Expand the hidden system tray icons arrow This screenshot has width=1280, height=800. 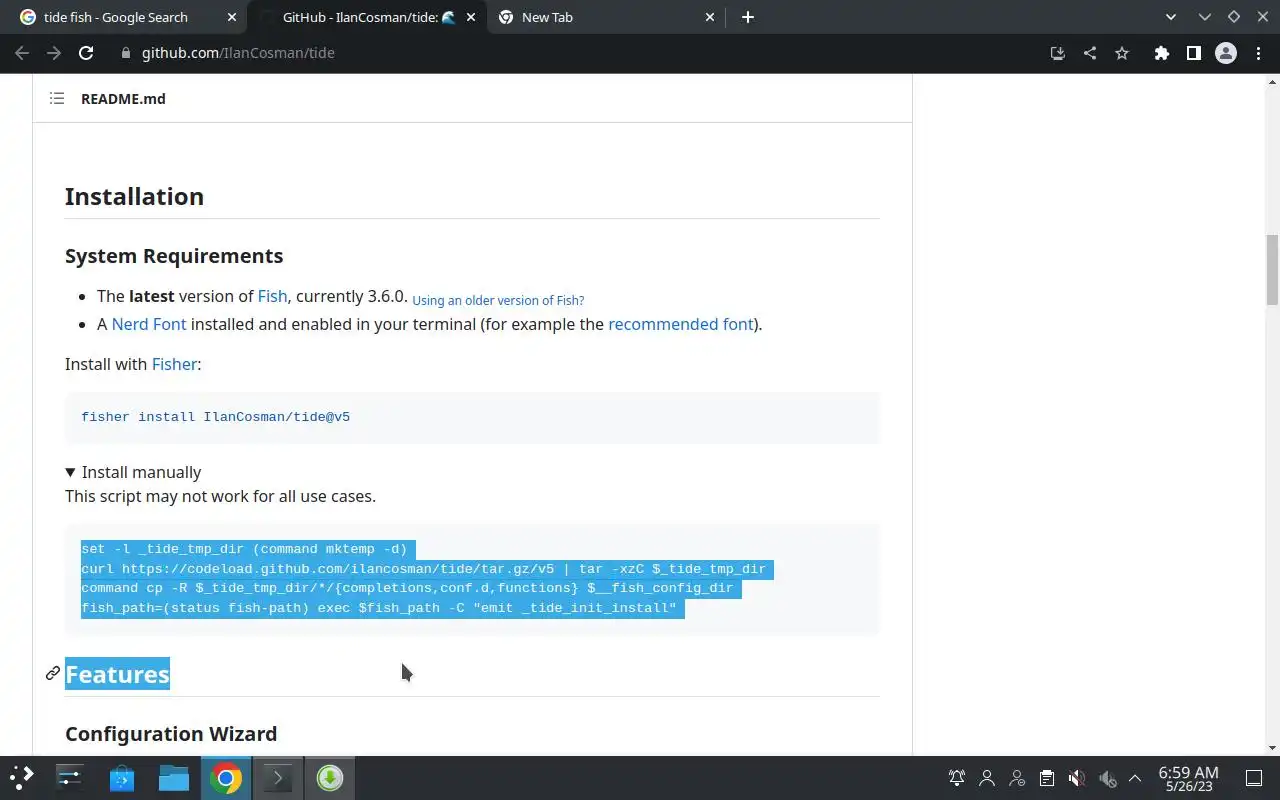[x=1135, y=778]
